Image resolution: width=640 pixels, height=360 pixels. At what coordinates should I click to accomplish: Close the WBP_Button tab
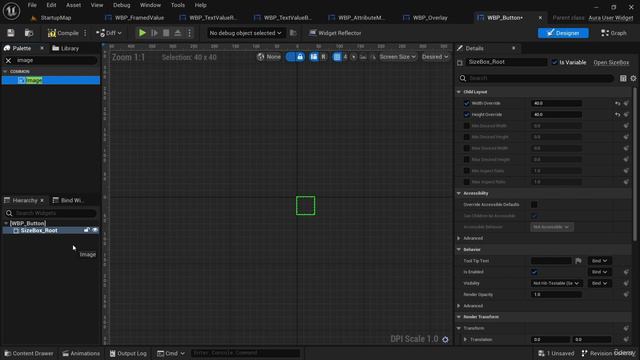540,18
